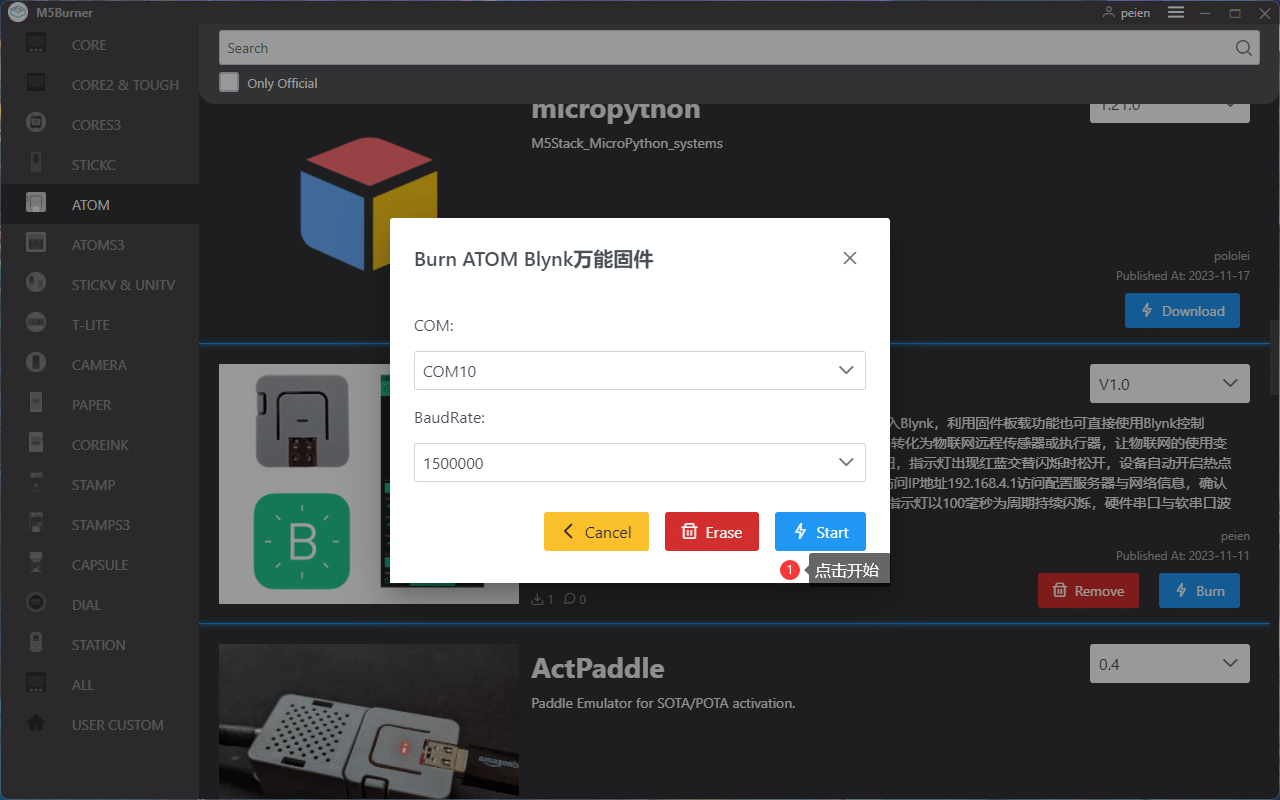Click author name pololei
1280x800 pixels.
point(1232,256)
